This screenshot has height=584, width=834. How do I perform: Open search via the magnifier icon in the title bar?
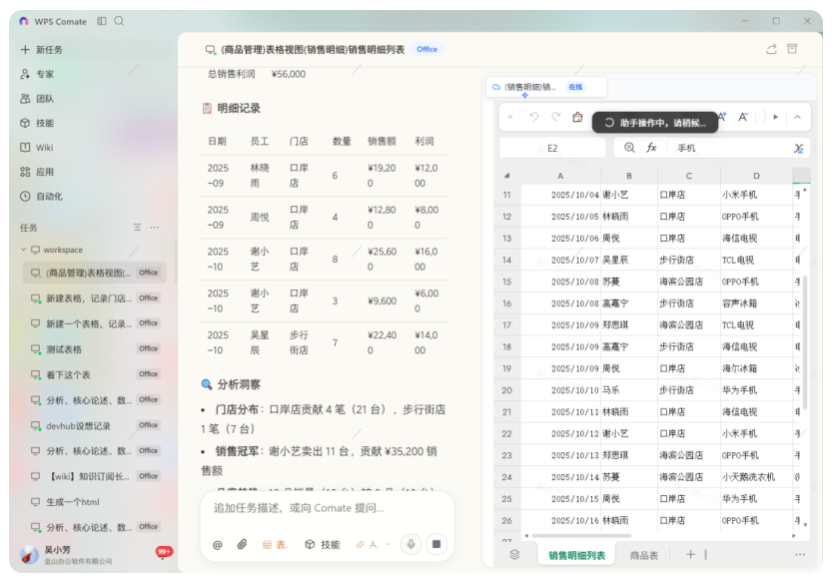(119, 21)
